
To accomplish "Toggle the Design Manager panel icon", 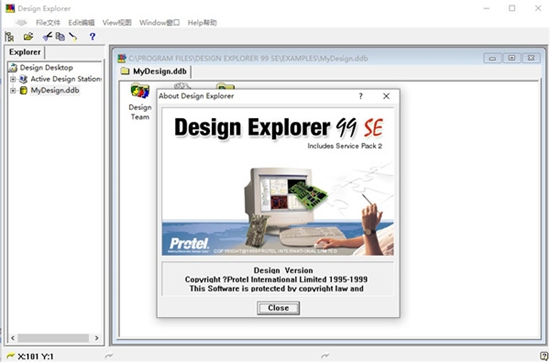I will click(9, 36).
